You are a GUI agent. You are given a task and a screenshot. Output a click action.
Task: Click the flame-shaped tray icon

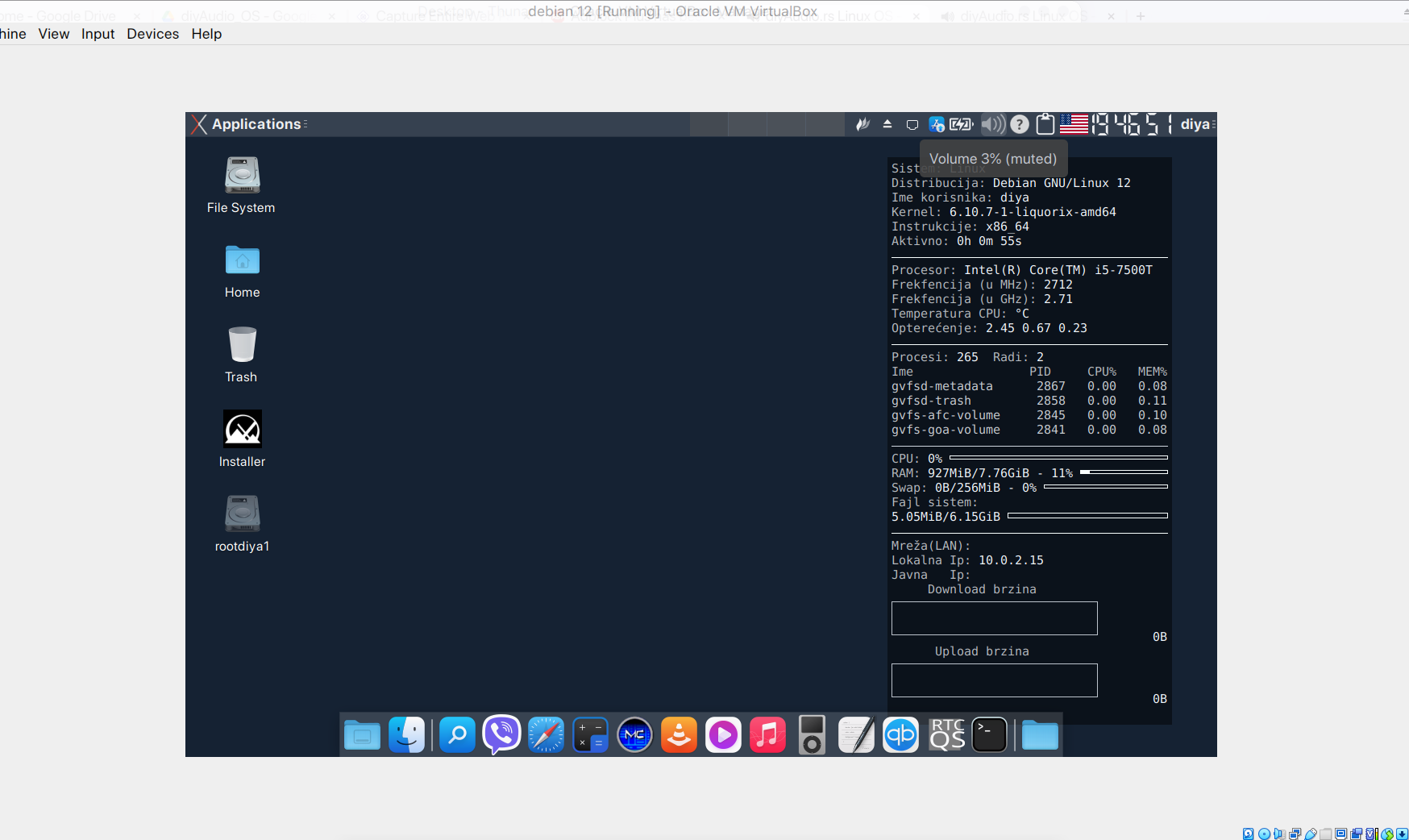[862, 124]
